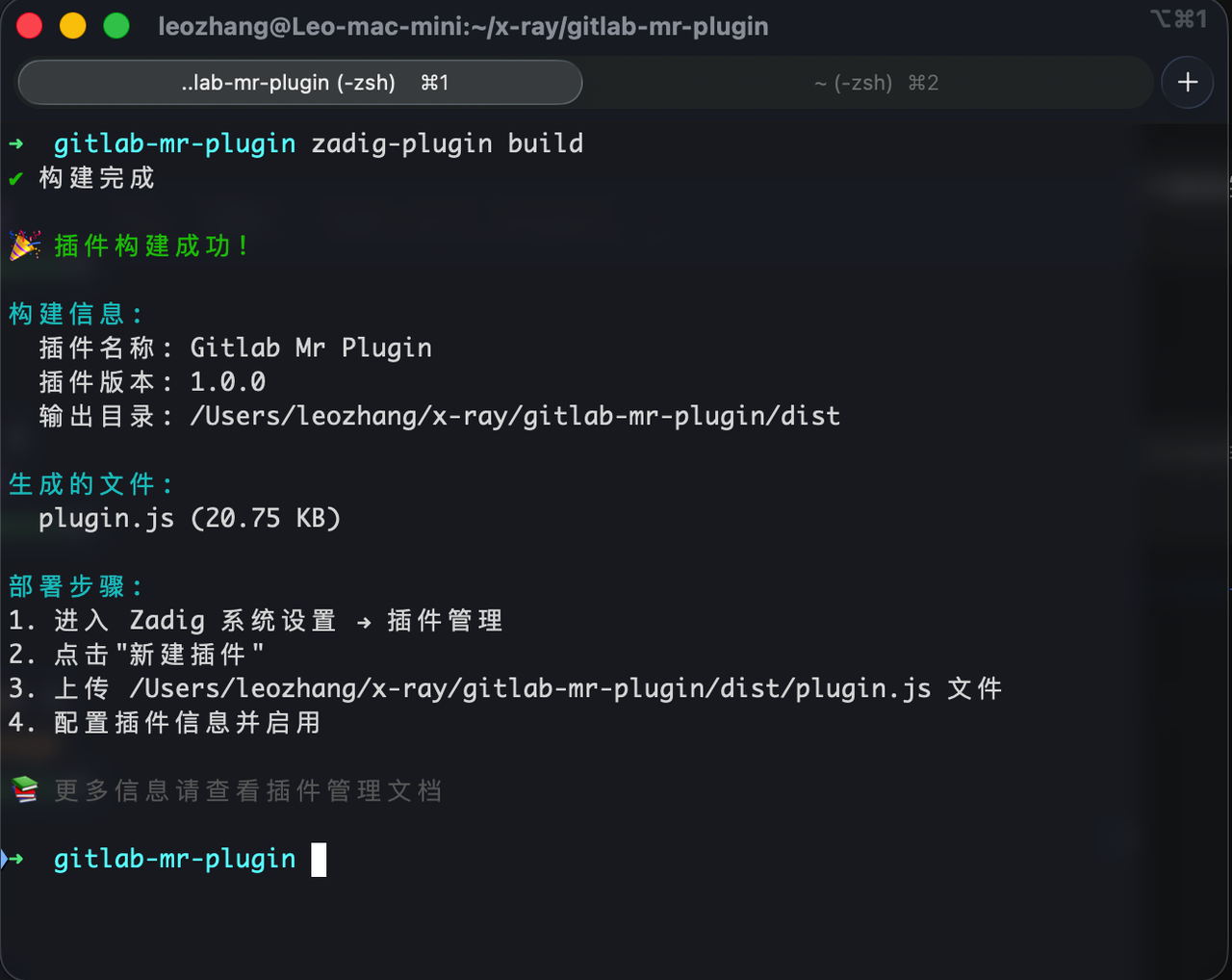The height and width of the screenshot is (980, 1232).
Task: Click the green zoom window button
Action: (x=116, y=26)
